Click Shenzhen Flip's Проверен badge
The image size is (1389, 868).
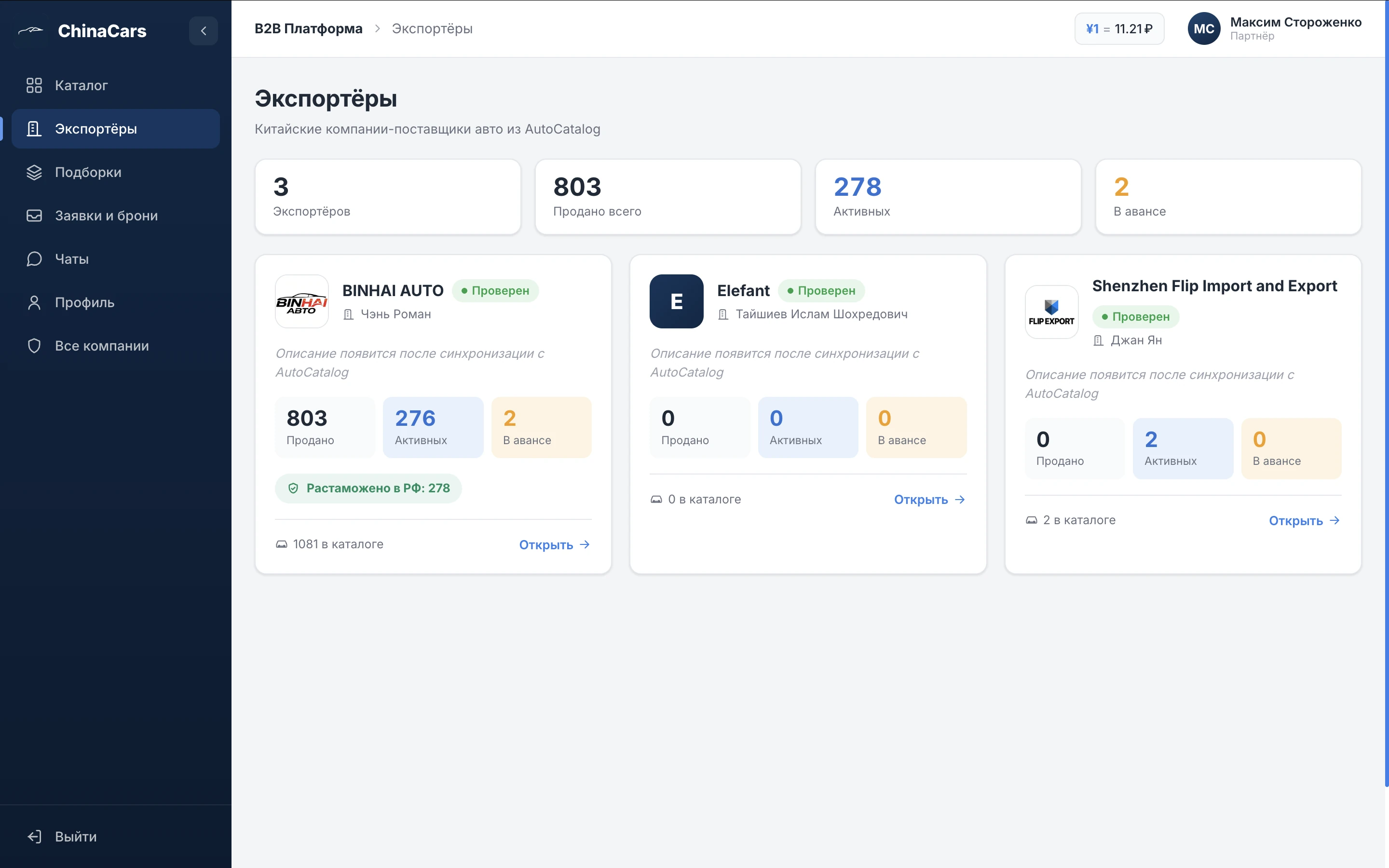tap(1136, 317)
